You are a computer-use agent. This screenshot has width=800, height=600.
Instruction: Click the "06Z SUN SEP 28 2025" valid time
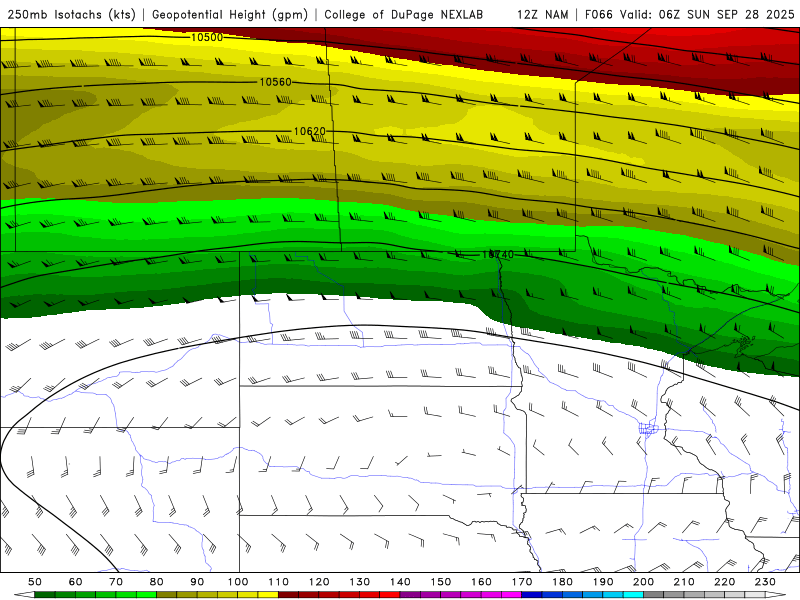click(x=727, y=15)
